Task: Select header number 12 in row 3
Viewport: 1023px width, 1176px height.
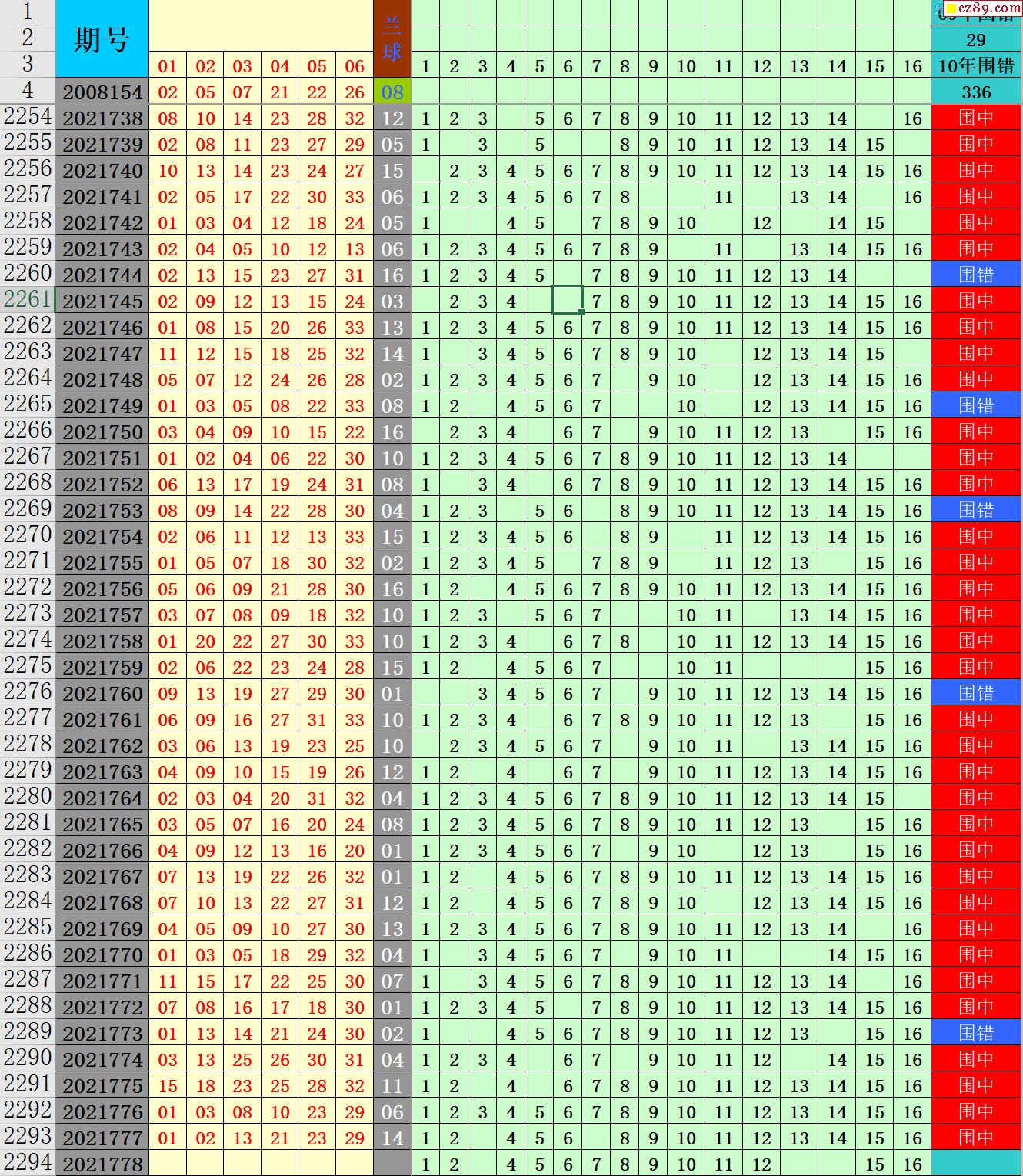Action: click(761, 65)
